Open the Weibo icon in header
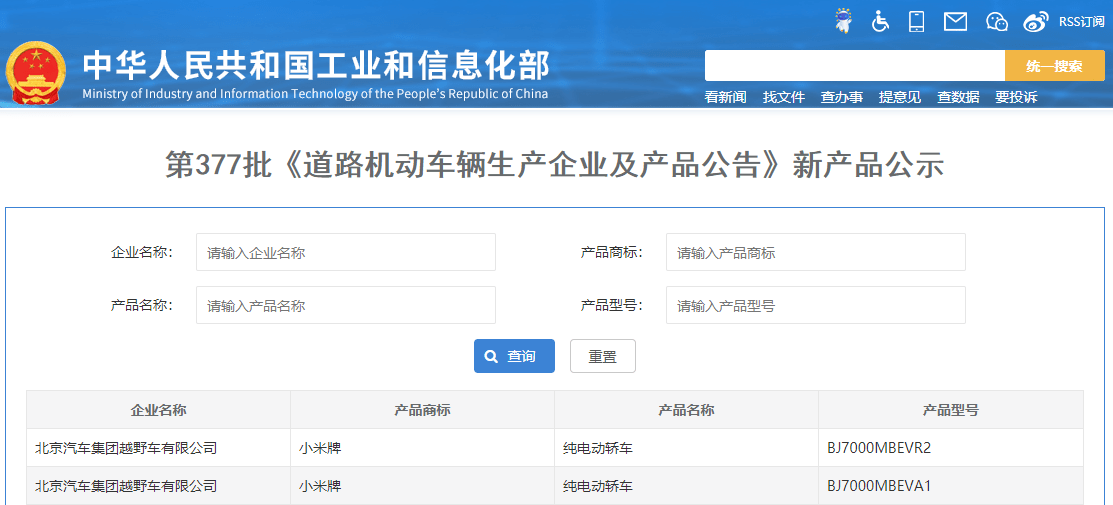 (x=1036, y=21)
